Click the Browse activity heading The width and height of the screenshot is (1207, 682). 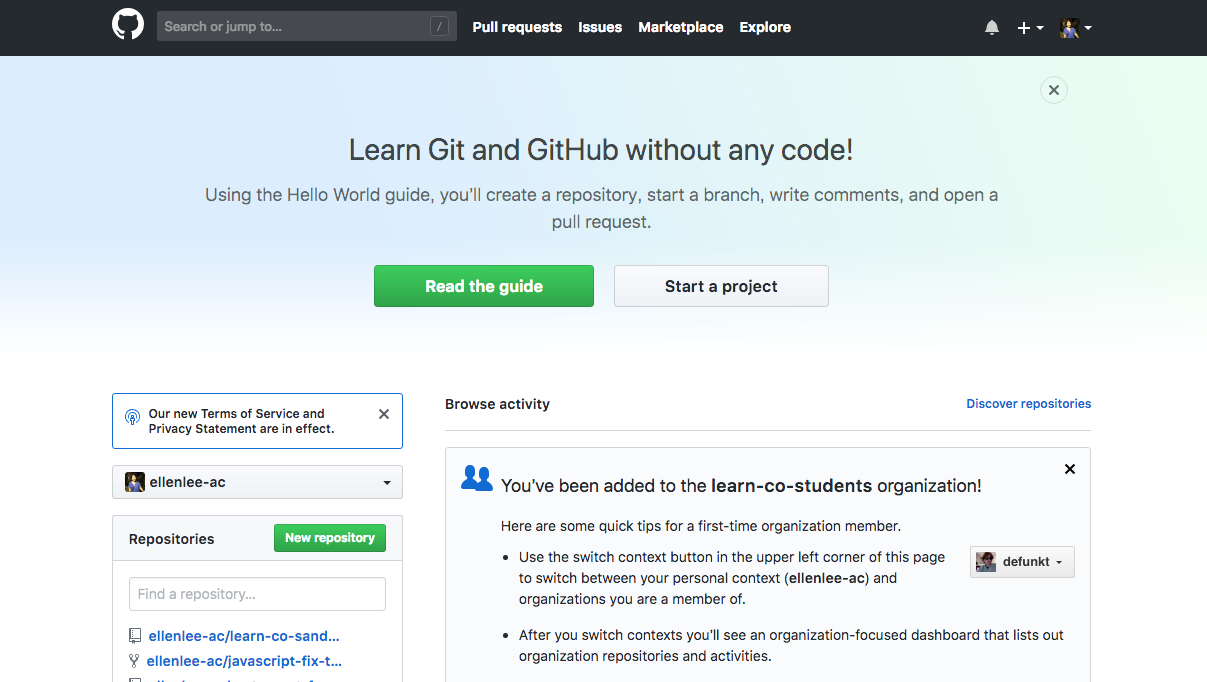[497, 404]
